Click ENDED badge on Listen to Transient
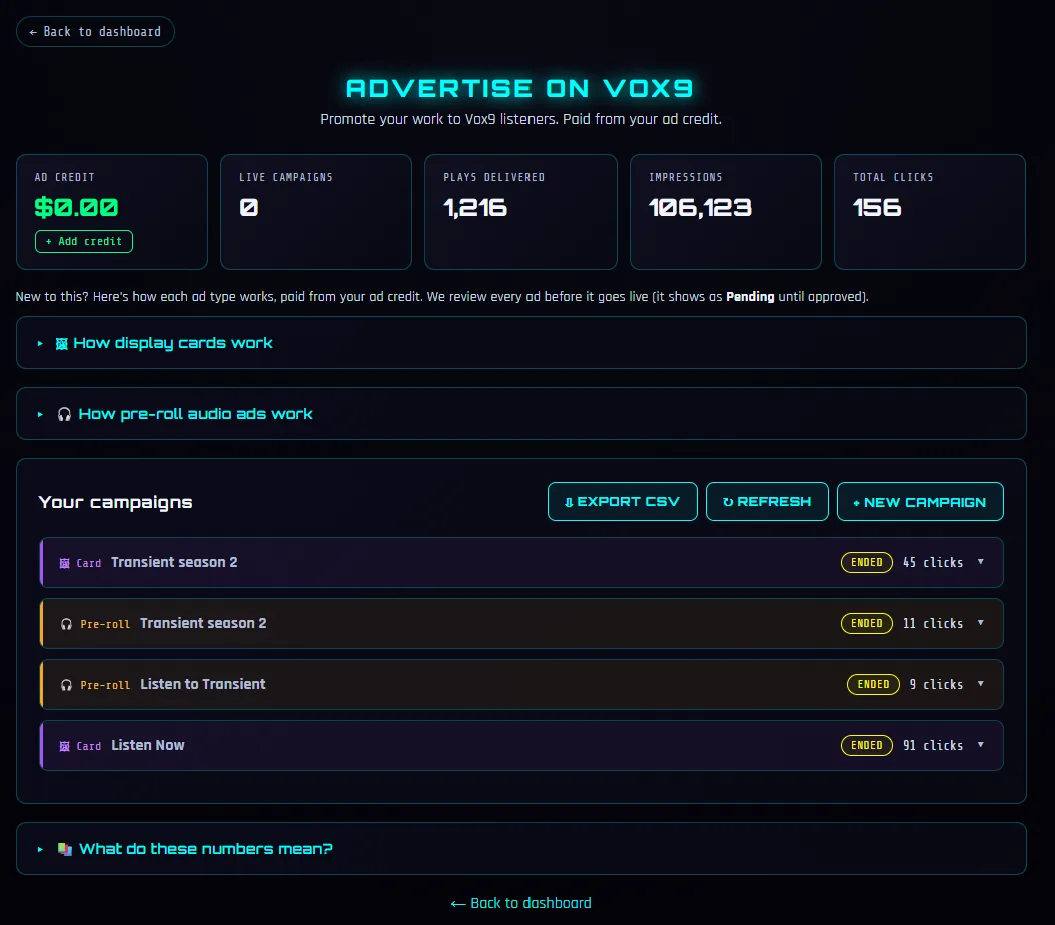The width and height of the screenshot is (1055, 925). (x=873, y=684)
